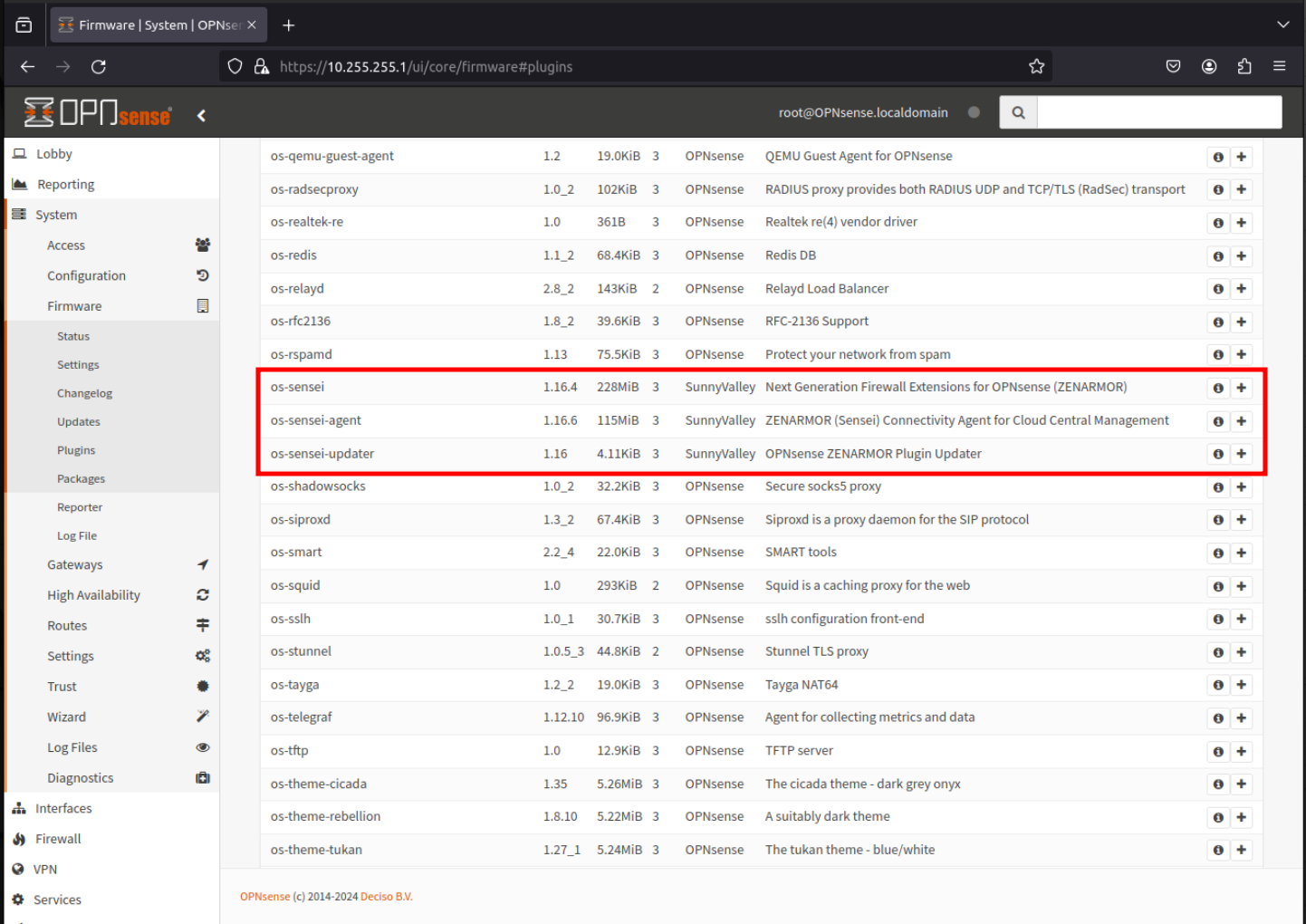Open the Lobby menu section
This screenshot has height=924, width=1306.
(x=111, y=154)
